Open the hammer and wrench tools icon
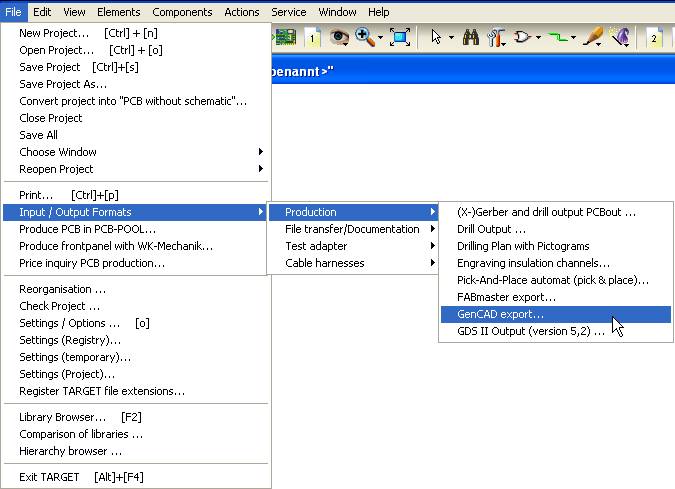 [495, 37]
